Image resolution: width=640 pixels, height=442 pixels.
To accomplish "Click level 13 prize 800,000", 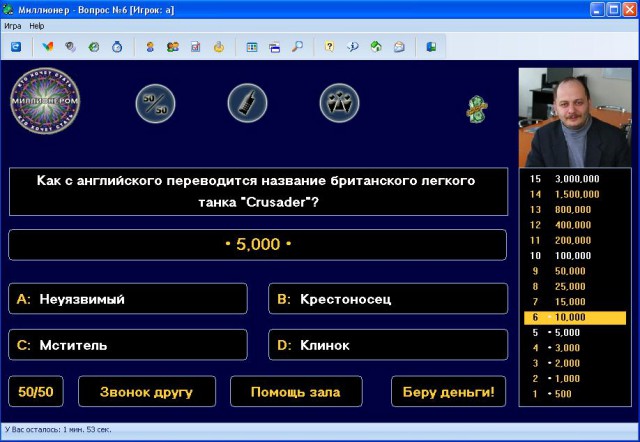I will tap(560, 210).
